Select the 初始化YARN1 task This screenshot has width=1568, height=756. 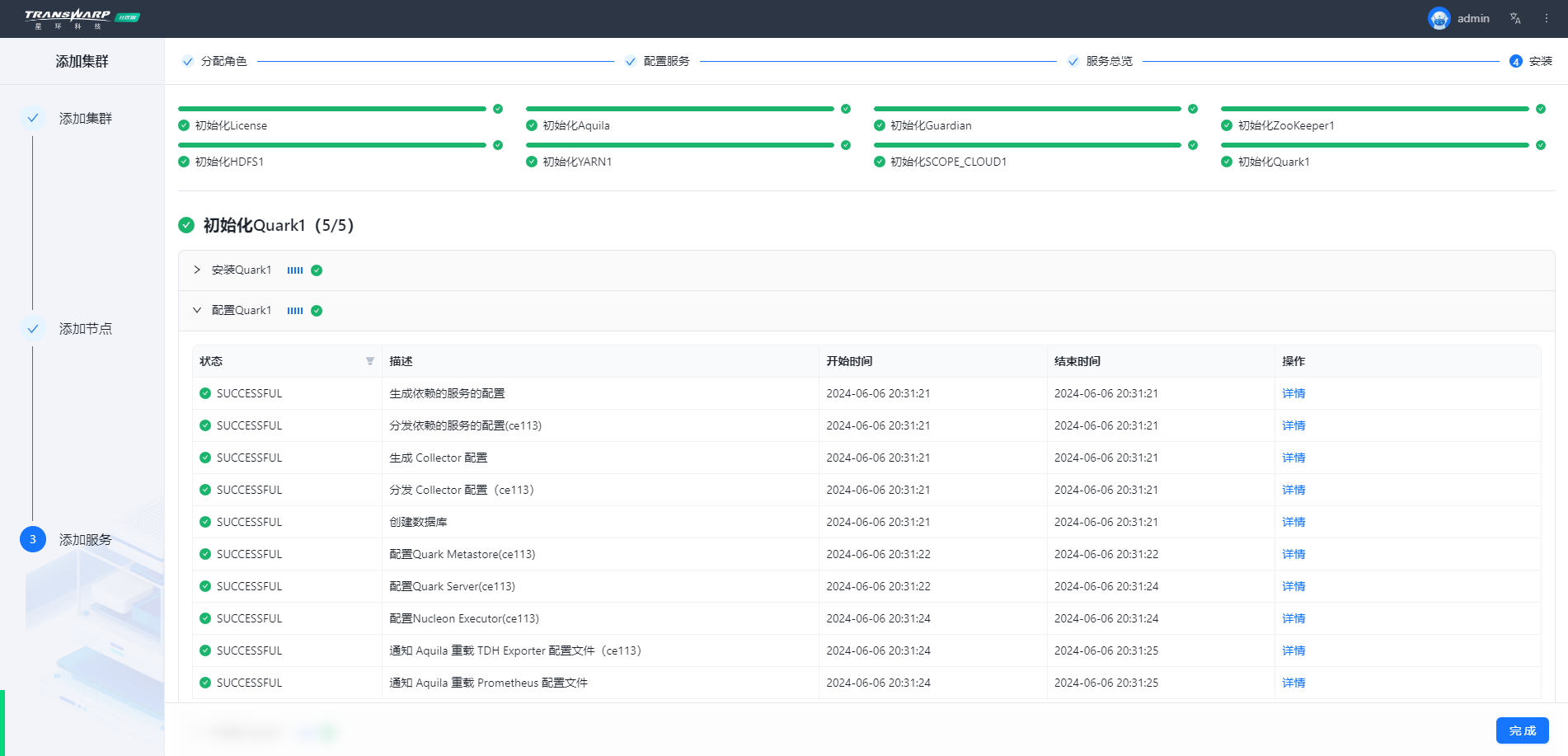click(x=577, y=162)
